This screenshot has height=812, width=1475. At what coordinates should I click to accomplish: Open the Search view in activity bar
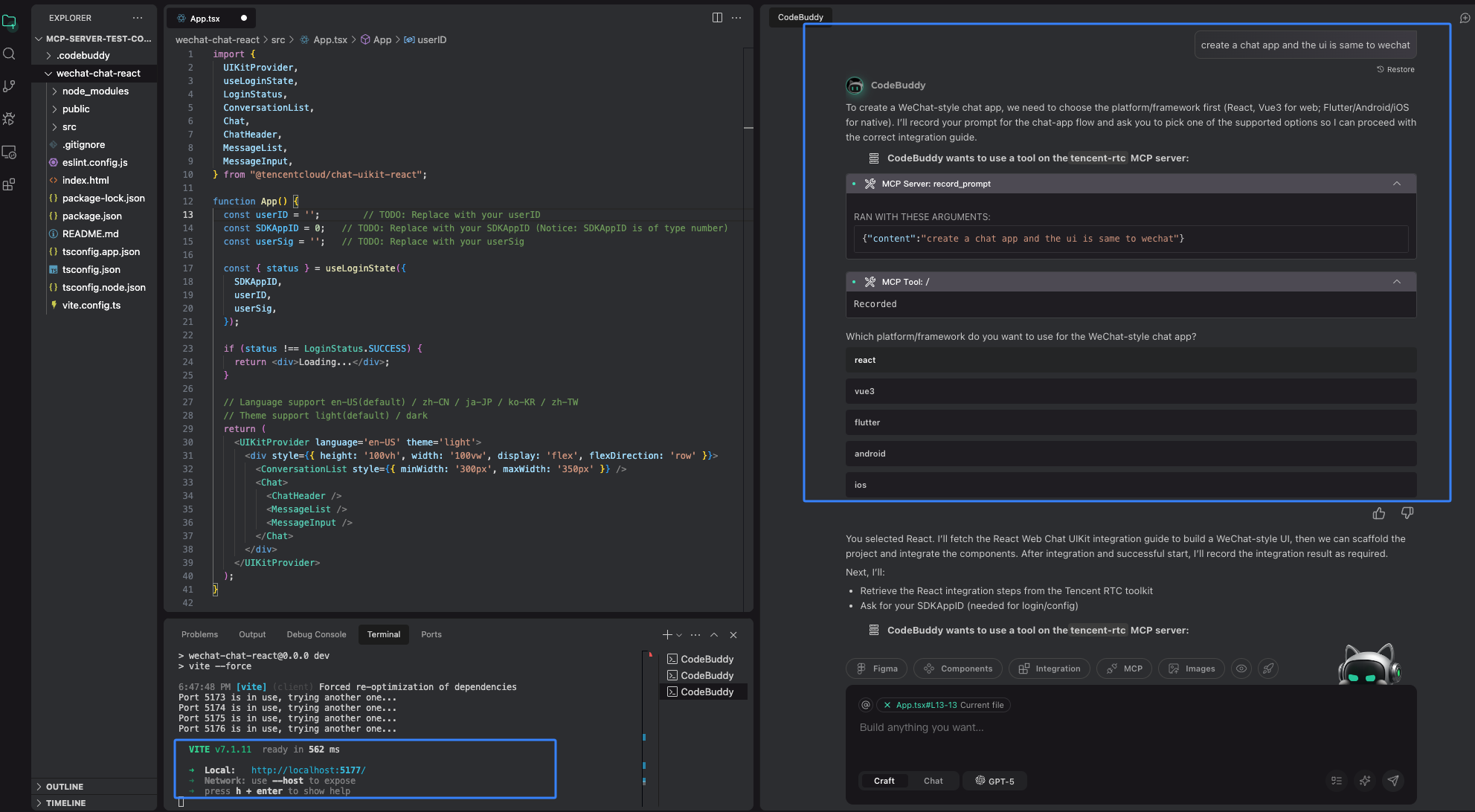[x=10, y=54]
